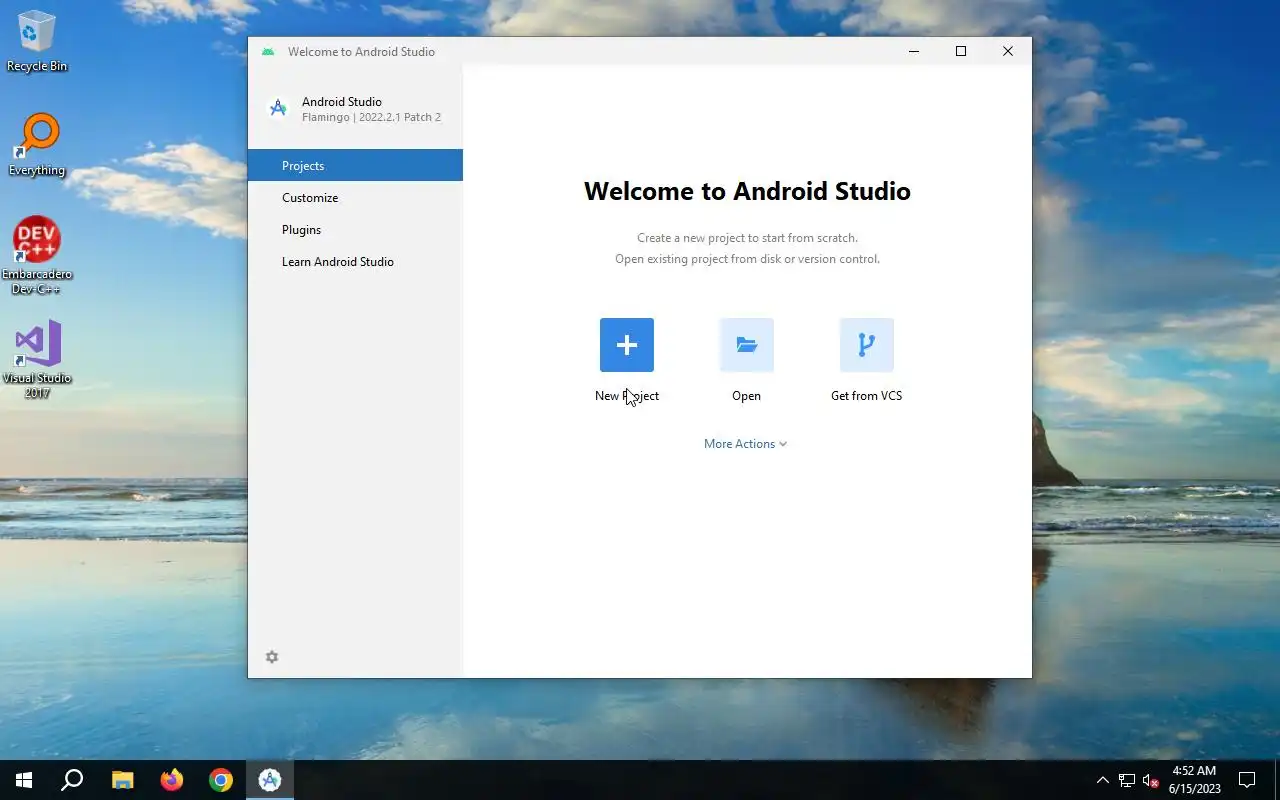
Task: Close the Welcome to Android Studio window
Action: click(x=1008, y=51)
